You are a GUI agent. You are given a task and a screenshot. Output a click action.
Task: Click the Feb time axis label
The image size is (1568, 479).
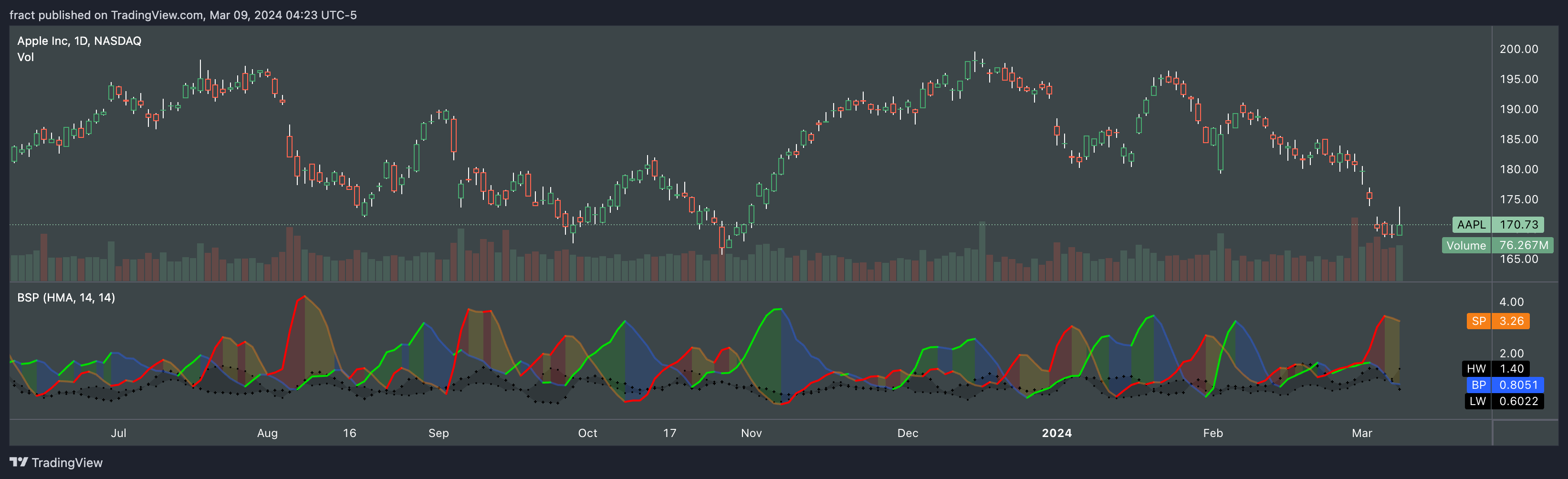(1213, 433)
